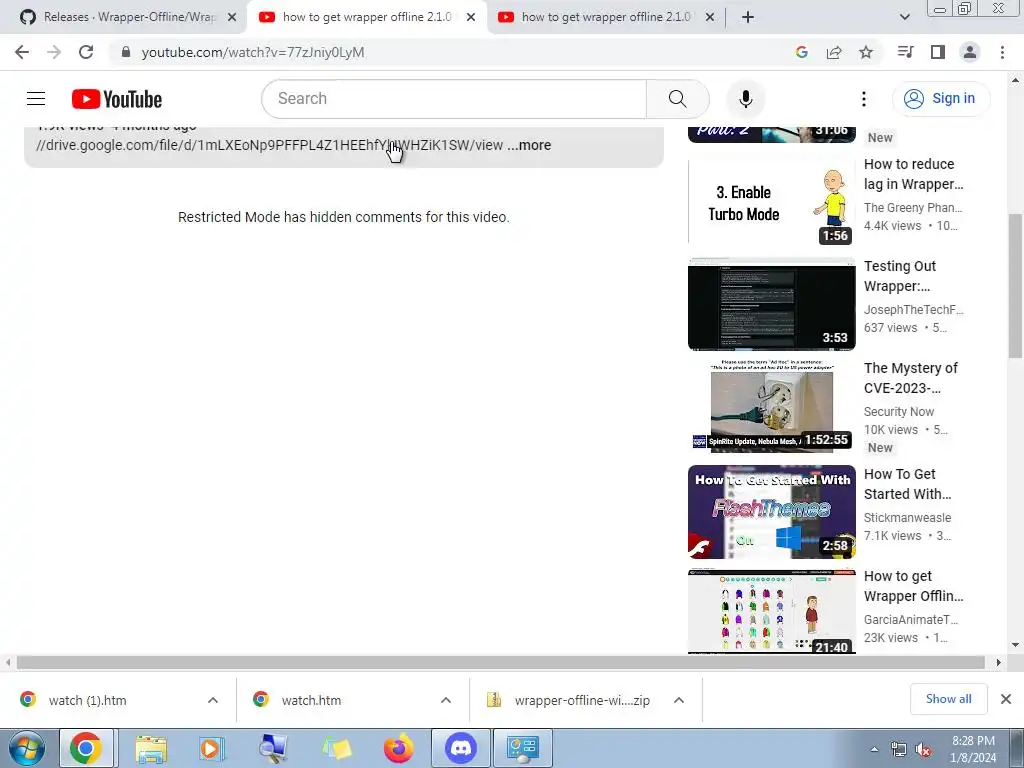Click the Testing Out Wrapper video title
The height and width of the screenshot is (768, 1024).
pyautogui.click(x=900, y=276)
